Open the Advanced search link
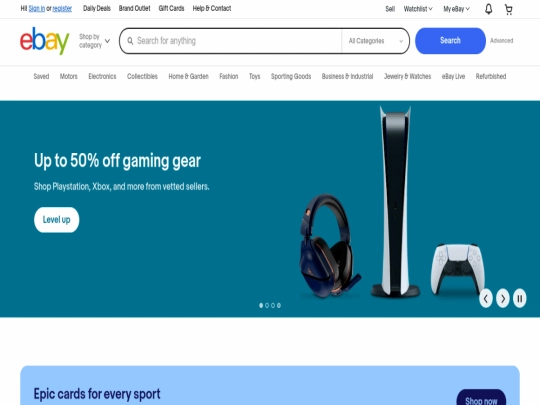 pos(502,41)
